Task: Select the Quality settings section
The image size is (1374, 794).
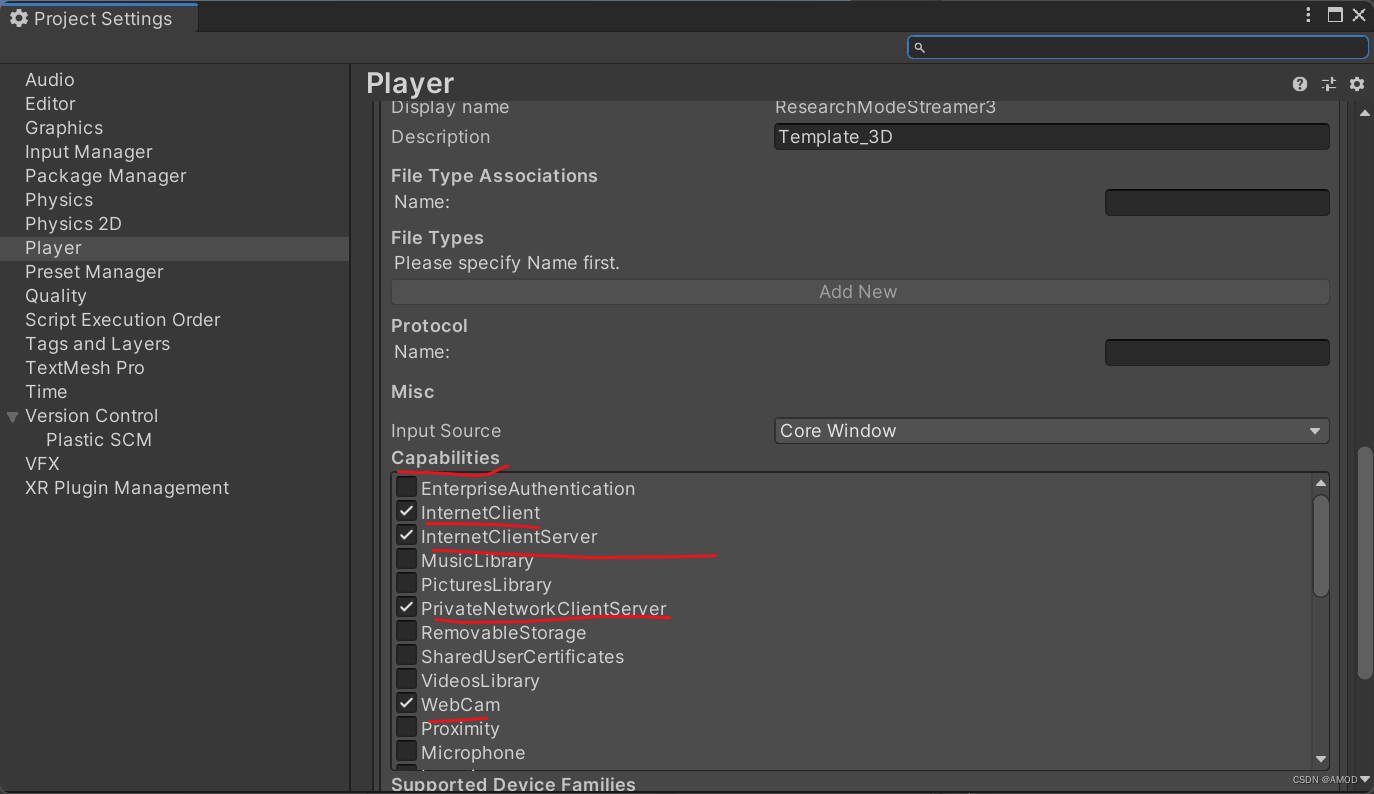Action: (55, 295)
